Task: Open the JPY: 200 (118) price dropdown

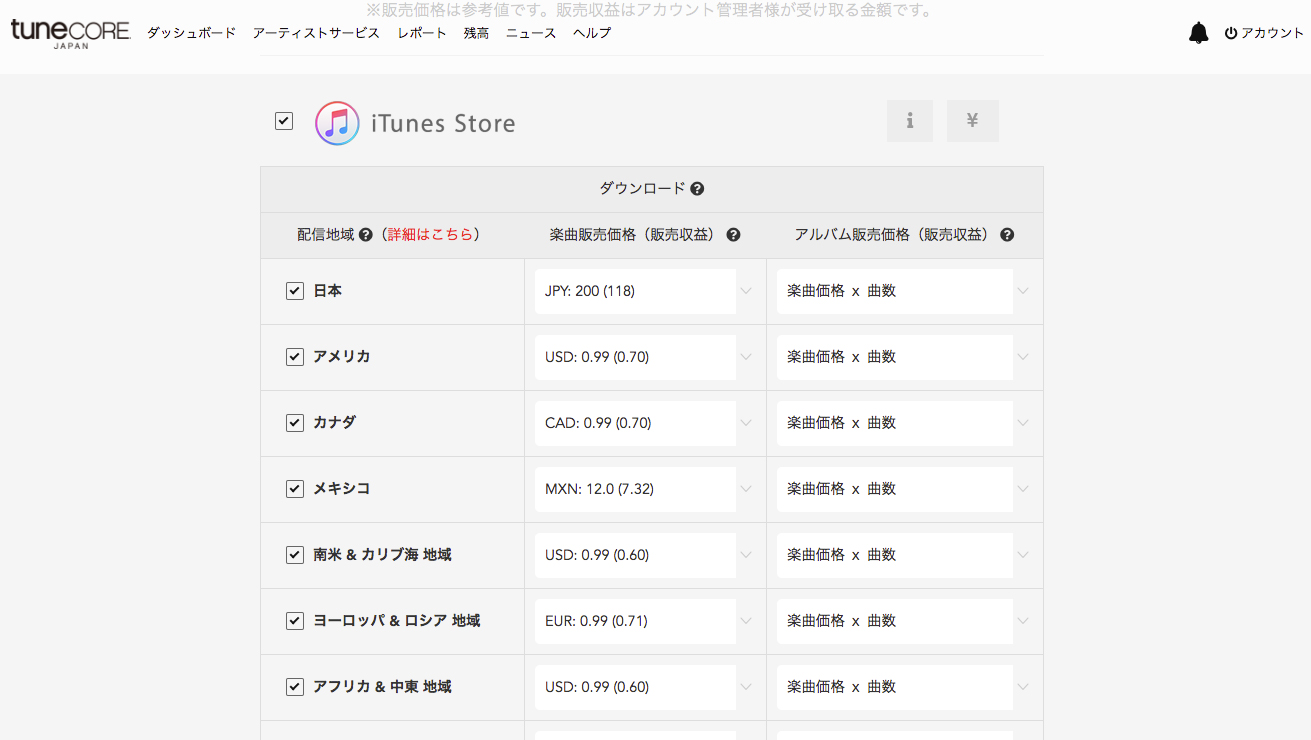Action: point(645,291)
